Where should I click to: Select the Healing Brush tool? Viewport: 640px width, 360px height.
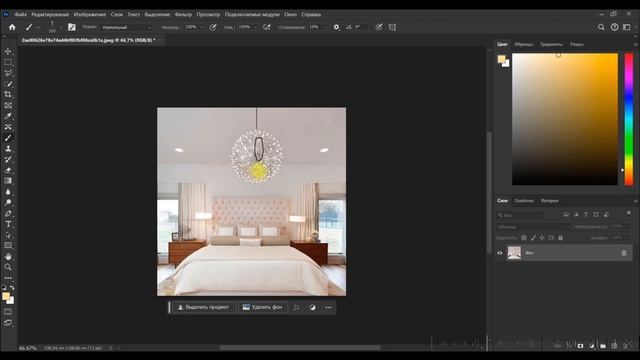[8, 127]
